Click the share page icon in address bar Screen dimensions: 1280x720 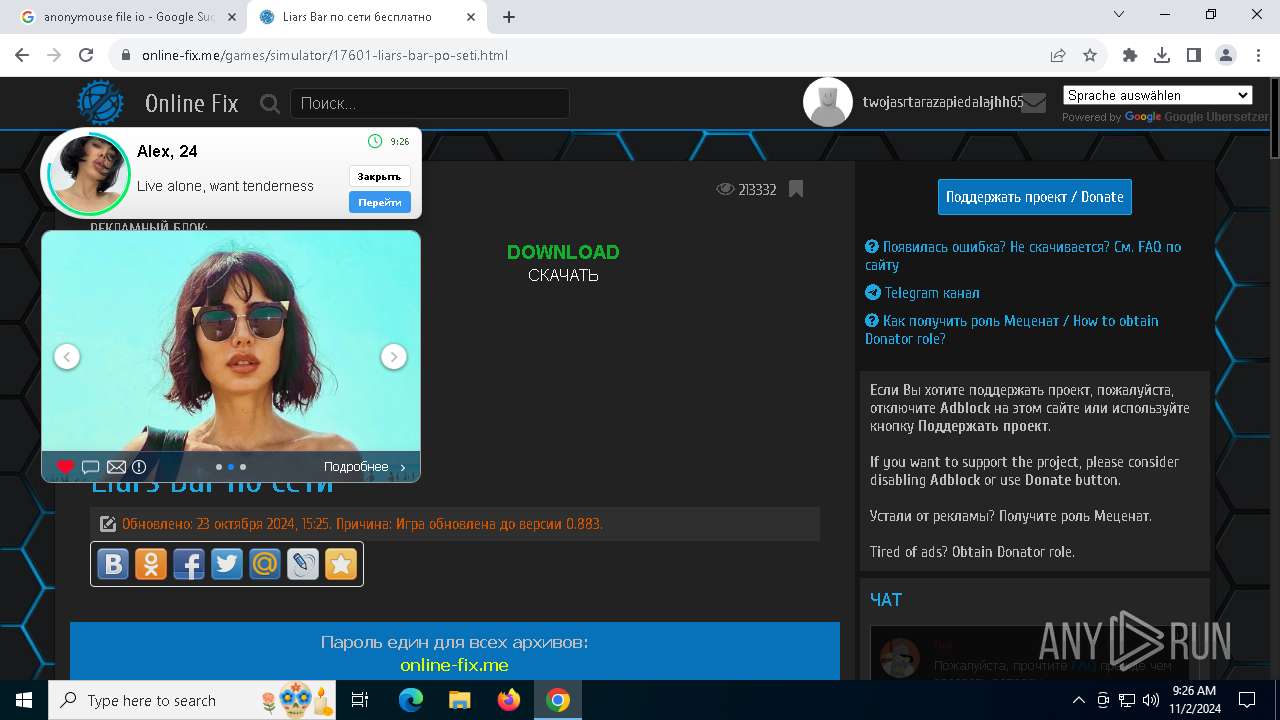(1058, 55)
